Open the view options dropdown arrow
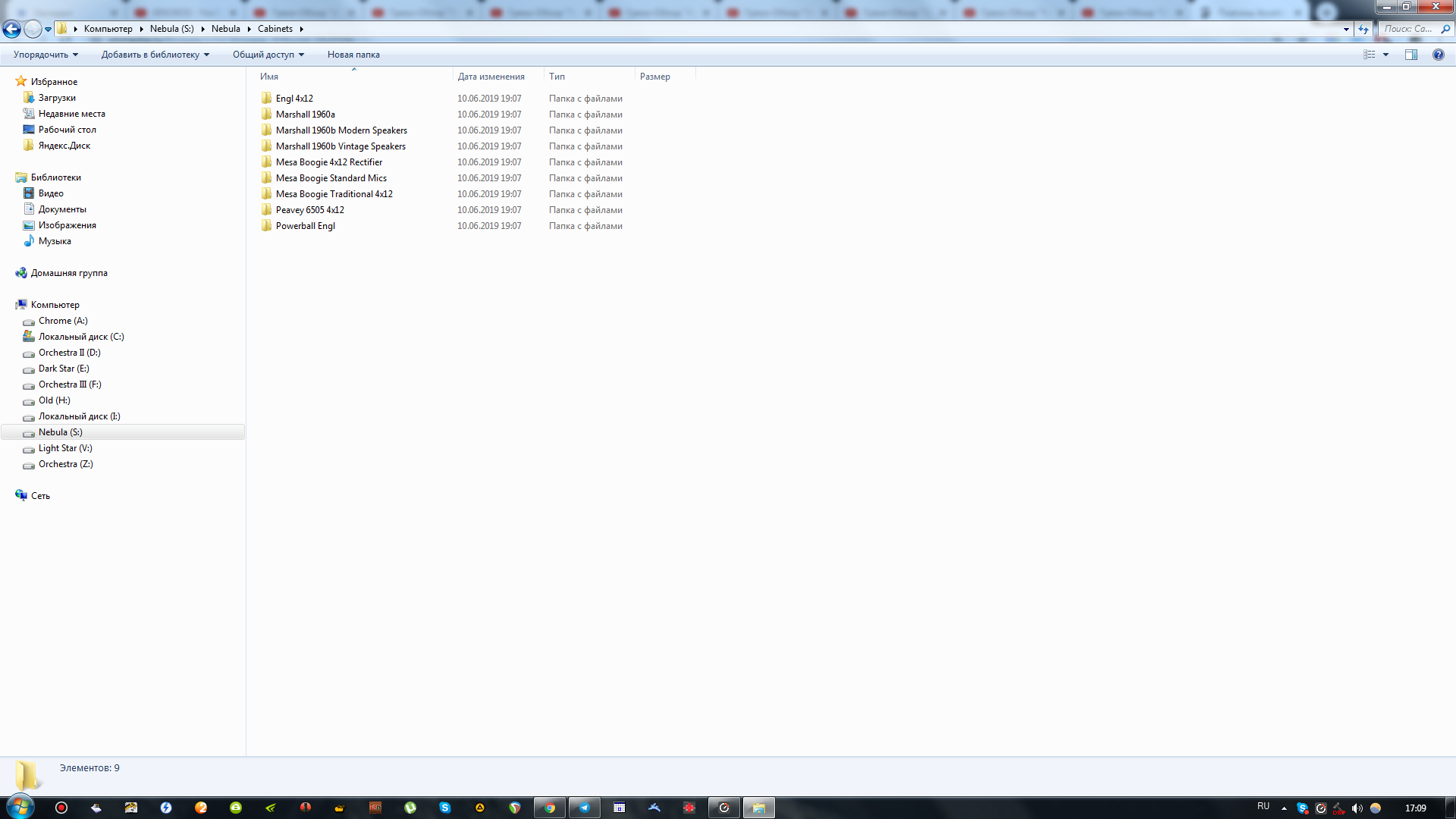This screenshot has width=1456, height=819. [1385, 55]
